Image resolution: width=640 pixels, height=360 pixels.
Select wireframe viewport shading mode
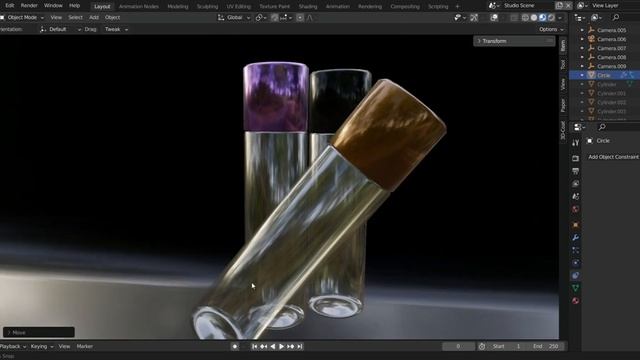[x=525, y=18]
